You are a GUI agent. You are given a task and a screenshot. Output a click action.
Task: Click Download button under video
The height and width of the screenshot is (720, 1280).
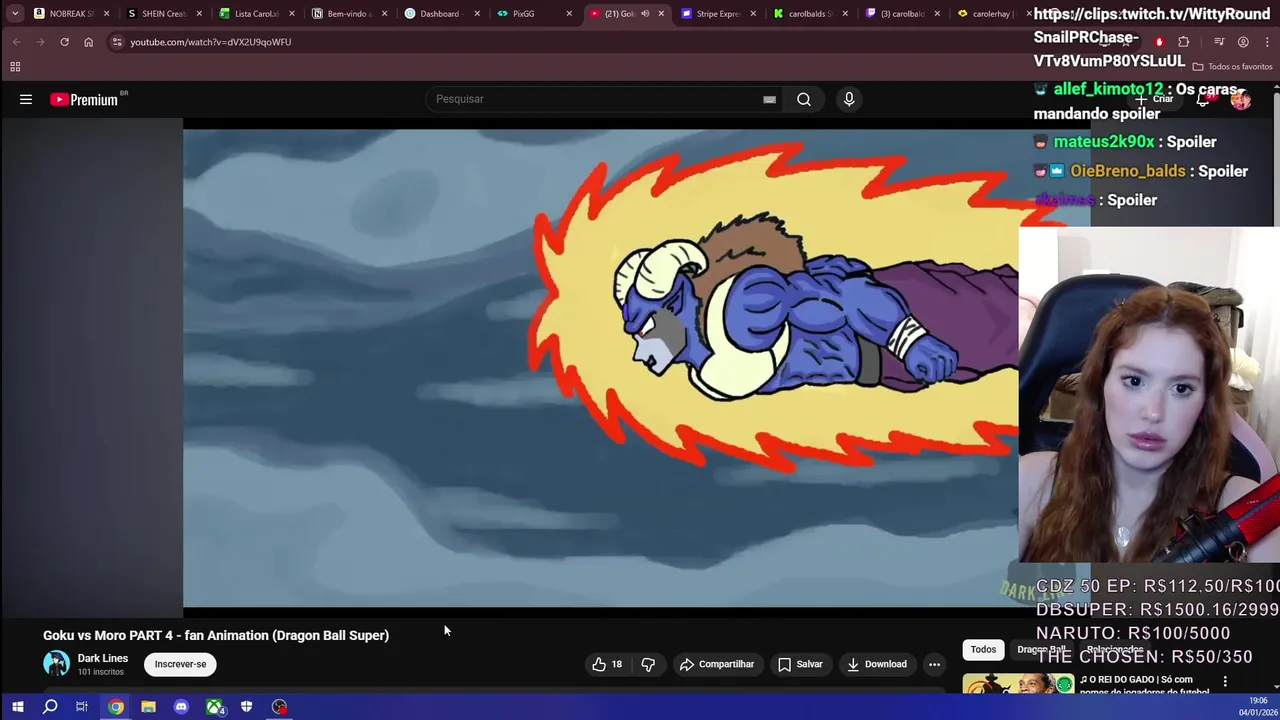pos(876,664)
